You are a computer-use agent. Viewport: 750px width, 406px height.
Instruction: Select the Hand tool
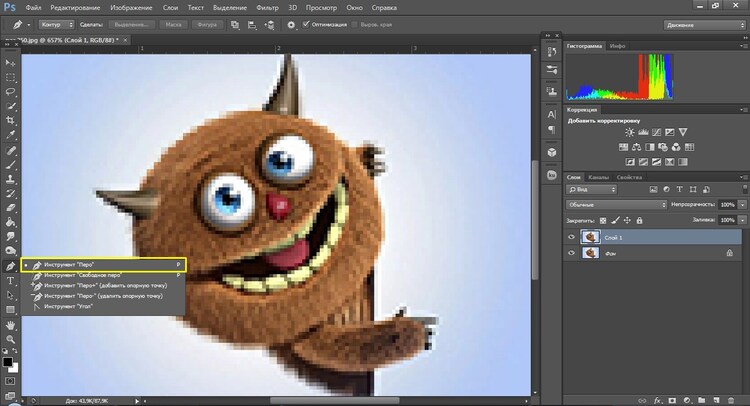[10, 325]
